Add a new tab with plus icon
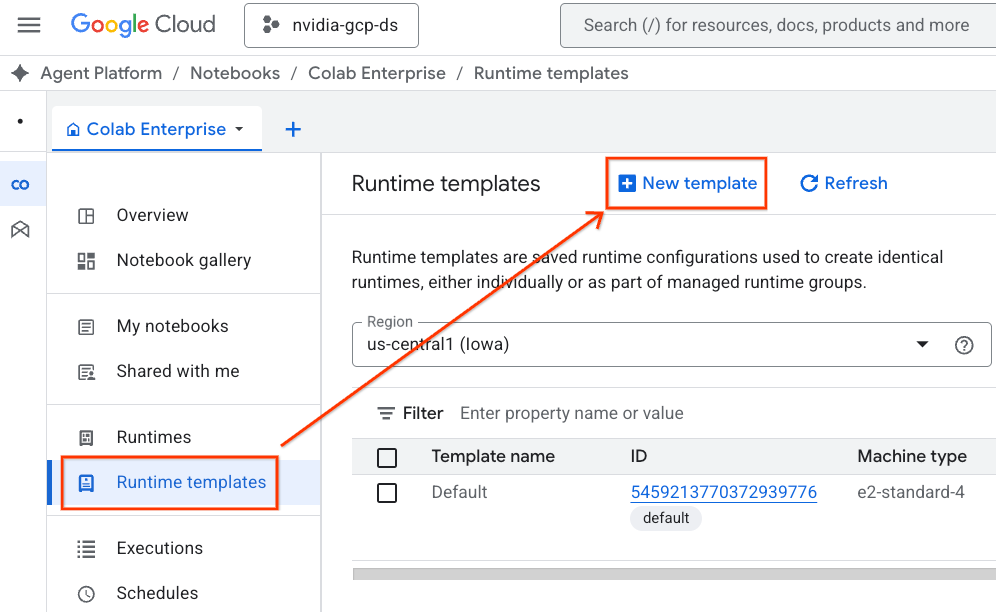 [293, 130]
